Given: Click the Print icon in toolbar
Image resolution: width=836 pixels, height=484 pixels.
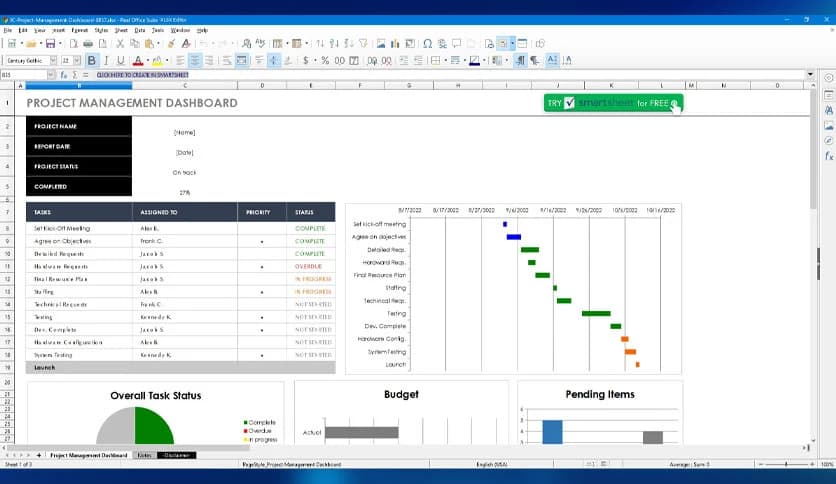Looking at the screenshot, I should click(88, 44).
